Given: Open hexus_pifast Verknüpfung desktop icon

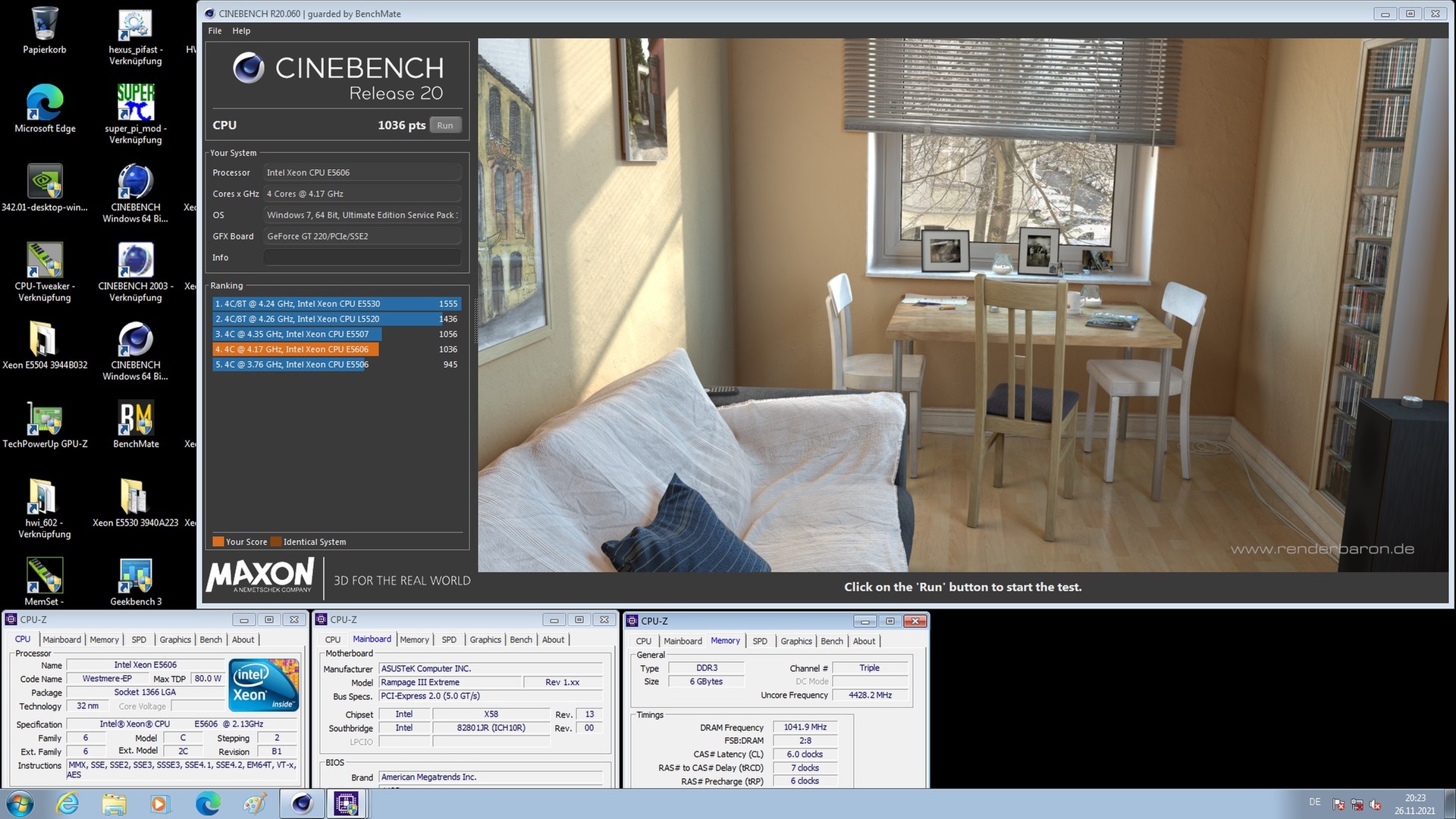Looking at the screenshot, I should point(136,36).
